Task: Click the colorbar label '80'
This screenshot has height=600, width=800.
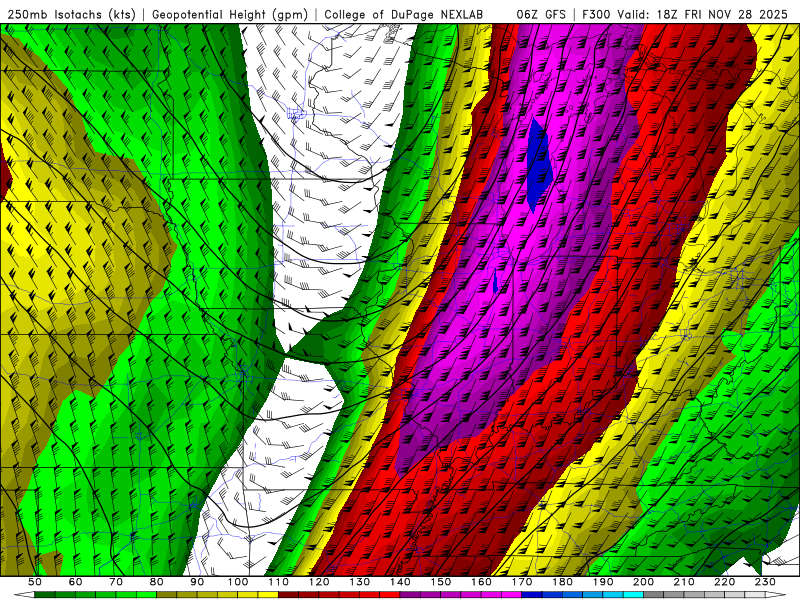Action: tap(156, 582)
